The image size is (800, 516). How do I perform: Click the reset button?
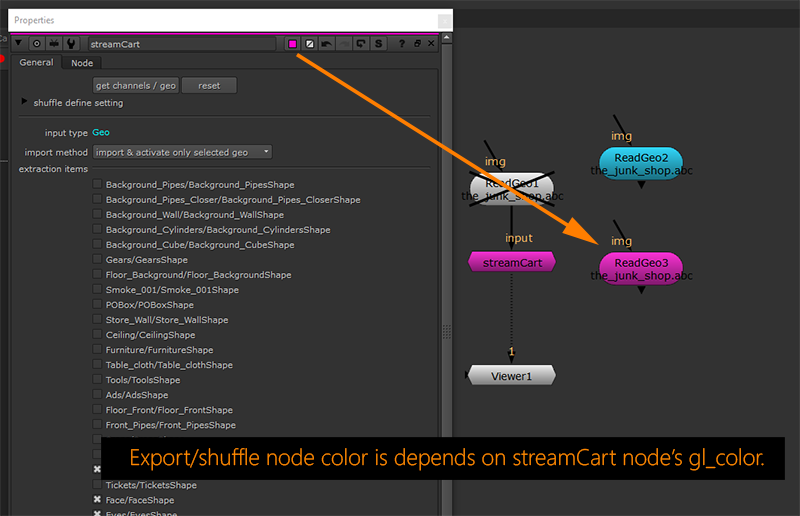[209, 86]
